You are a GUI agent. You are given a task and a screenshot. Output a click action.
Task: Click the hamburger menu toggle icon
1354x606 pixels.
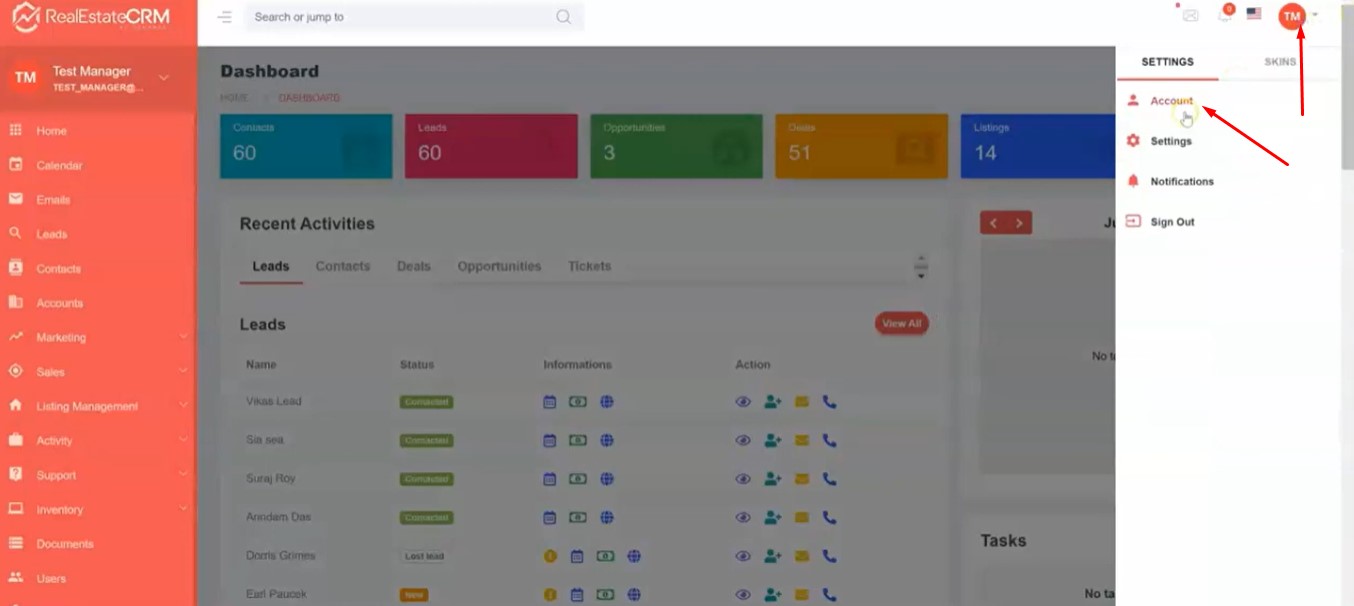[x=225, y=17]
